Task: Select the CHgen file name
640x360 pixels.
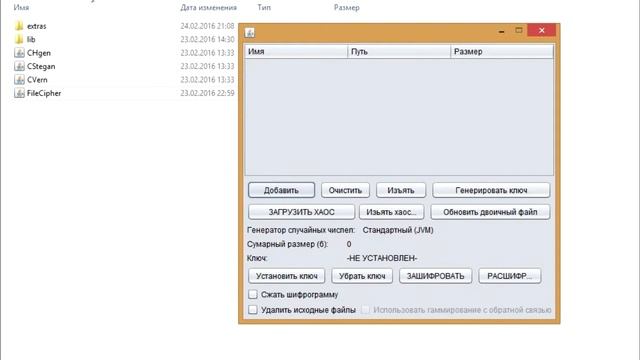Action: pos(39,53)
